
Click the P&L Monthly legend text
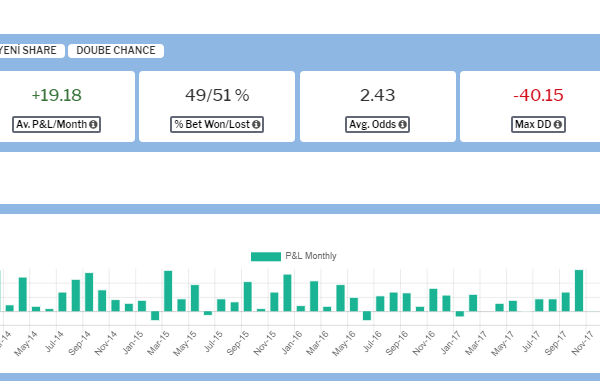coord(311,256)
